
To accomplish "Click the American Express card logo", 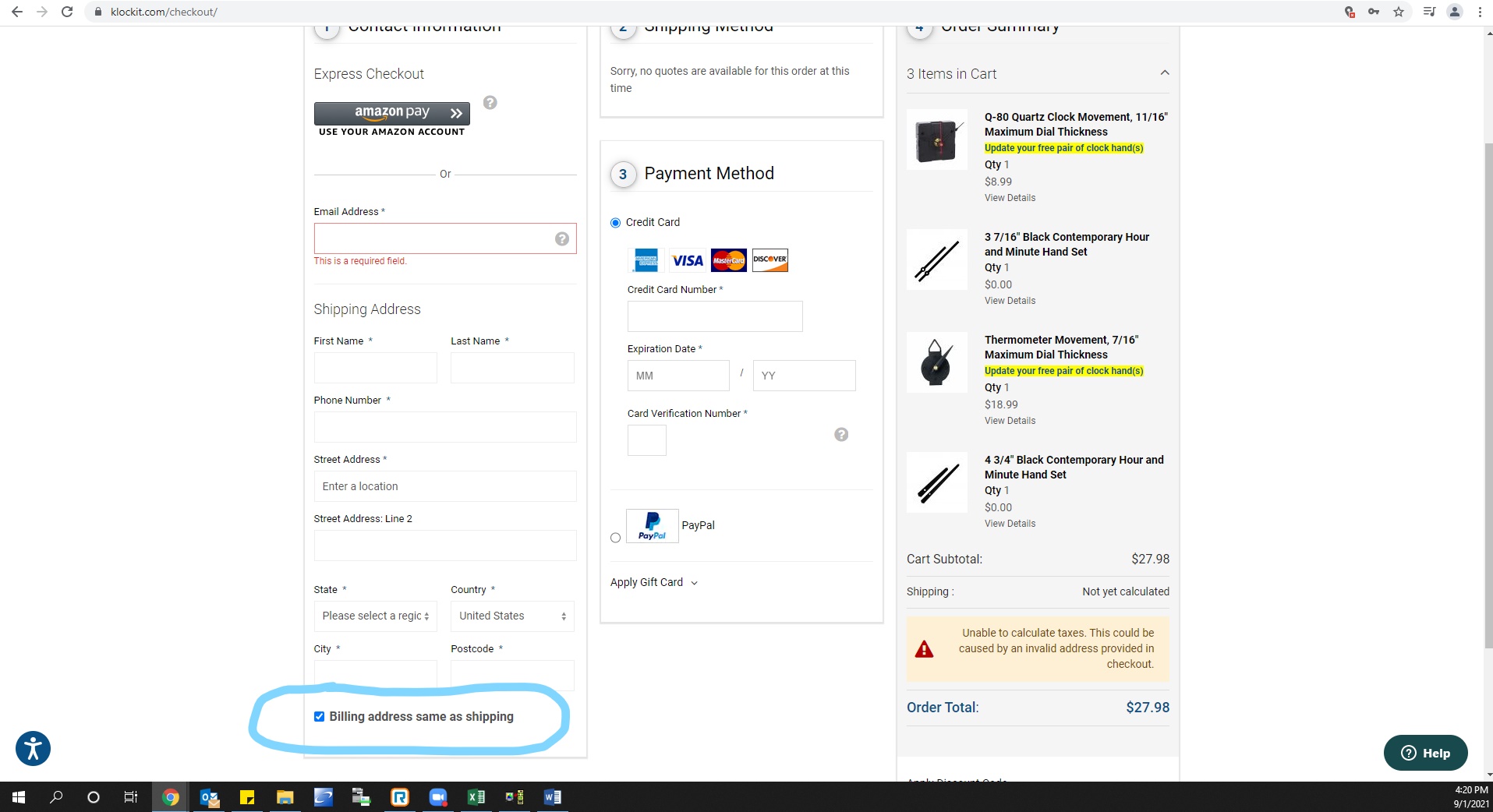I will [x=646, y=260].
